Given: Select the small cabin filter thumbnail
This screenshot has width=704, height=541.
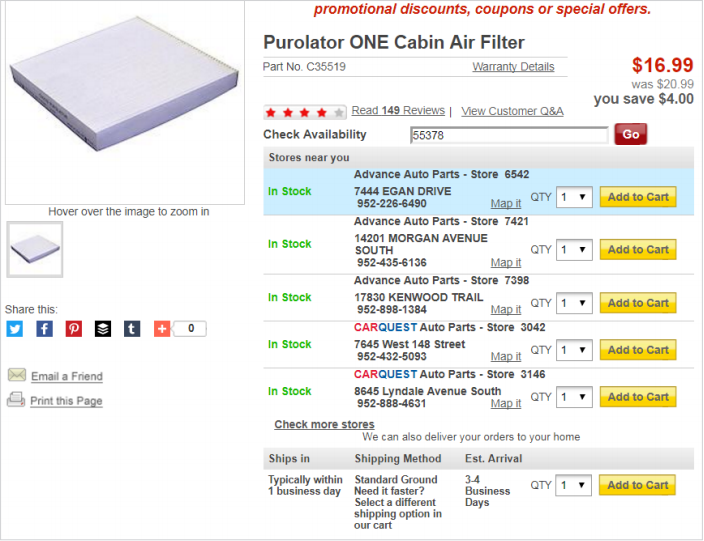Looking at the screenshot, I should click(x=34, y=249).
